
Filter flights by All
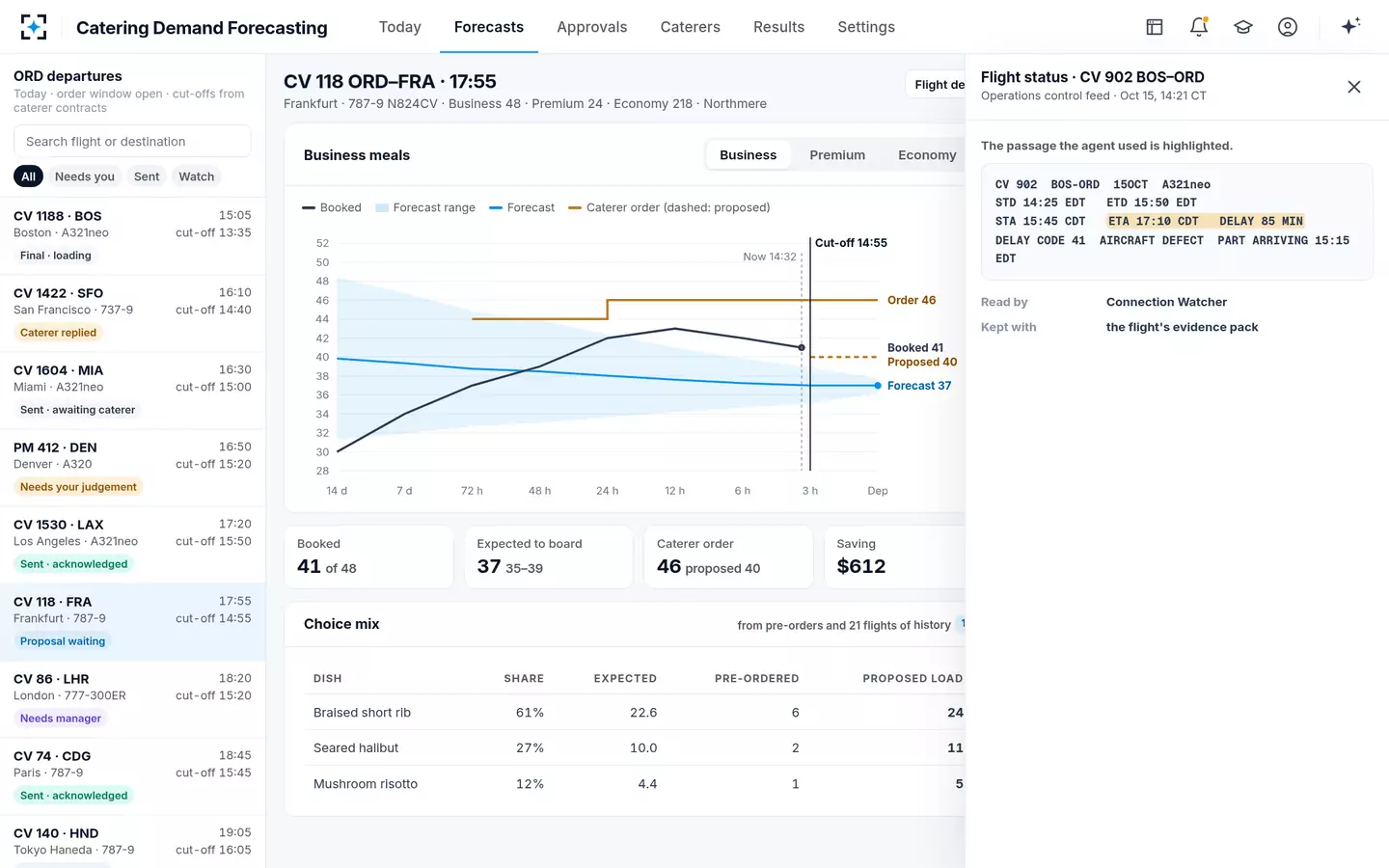[x=29, y=176]
